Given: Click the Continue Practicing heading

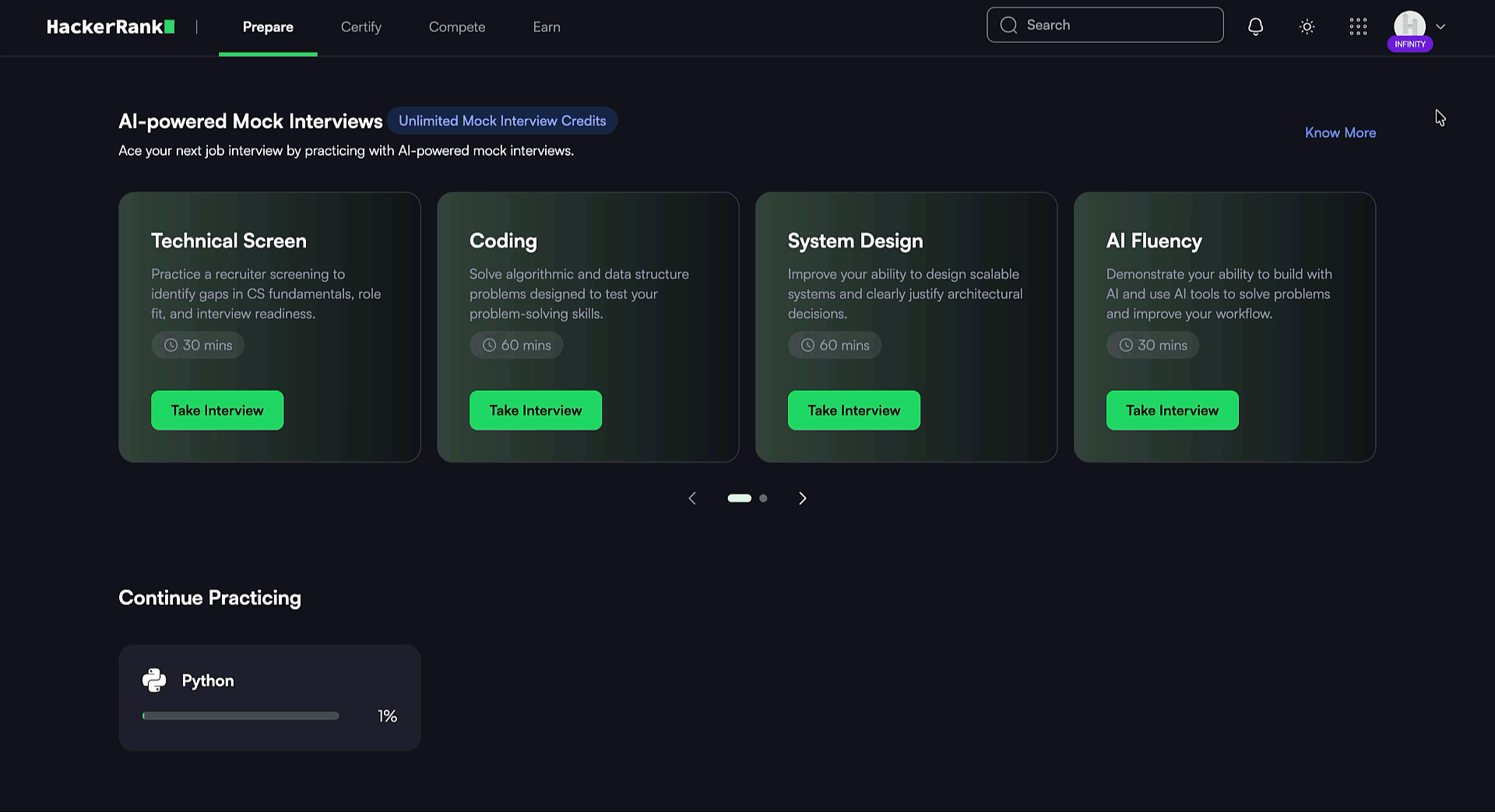Looking at the screenshot, I should [x=209, y=598].
